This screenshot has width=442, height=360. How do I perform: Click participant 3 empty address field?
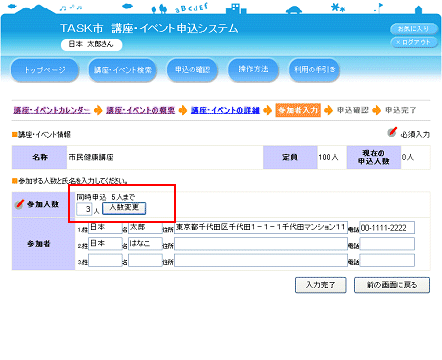[x=261, y=260]
